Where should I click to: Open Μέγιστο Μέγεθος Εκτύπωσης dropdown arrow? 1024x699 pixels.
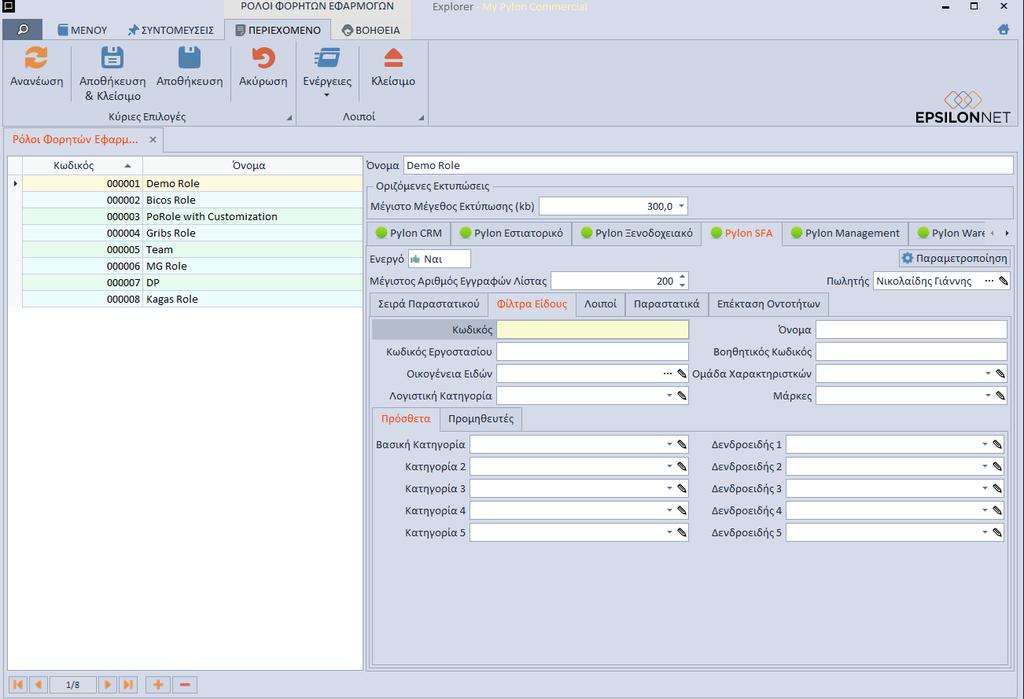[681, 206]
